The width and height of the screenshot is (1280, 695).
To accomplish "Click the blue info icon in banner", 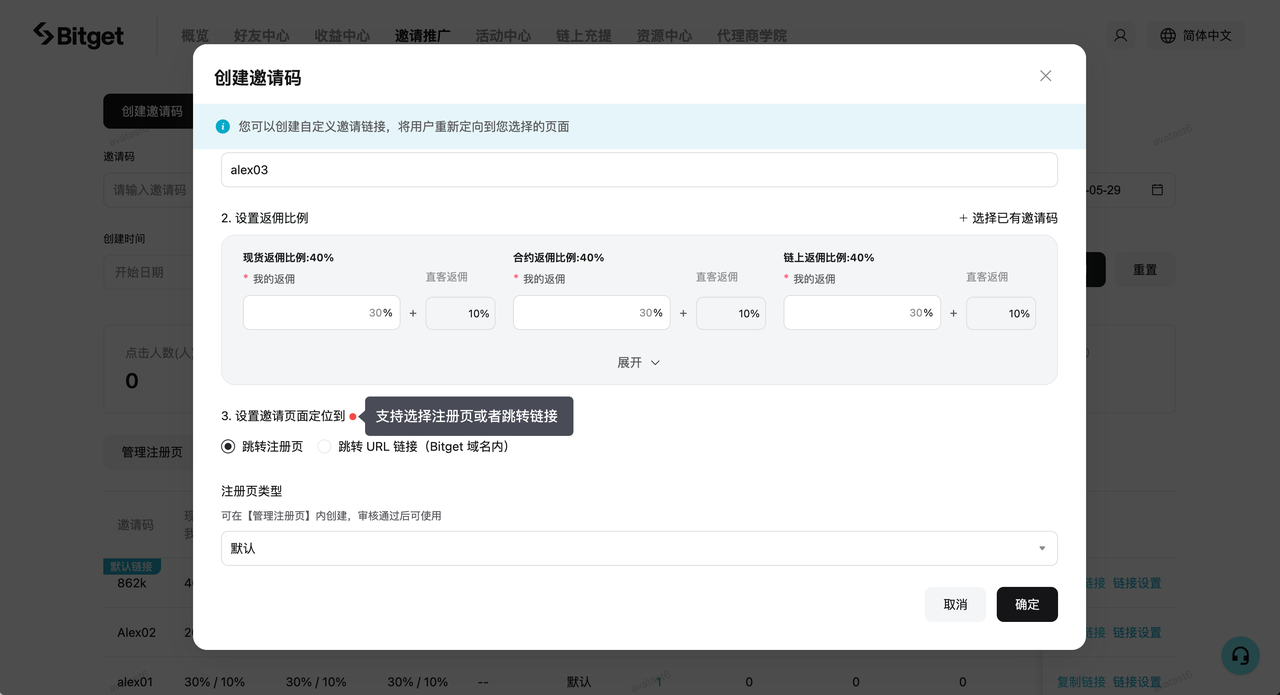I will [223, 127].
